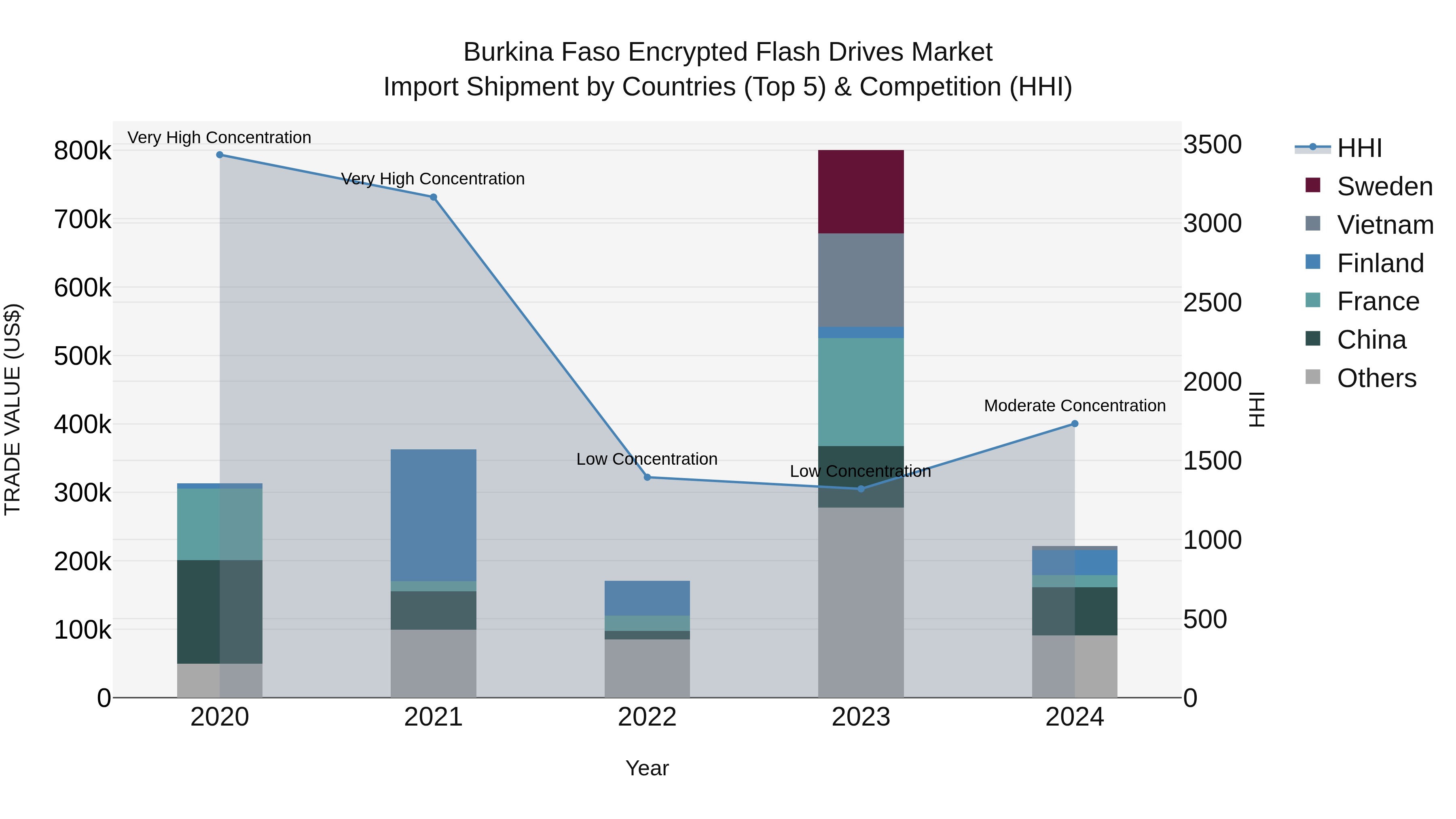1456x819 pixels.
Task: Select France bar segment in 2020
Action: (x=220, y=525)
